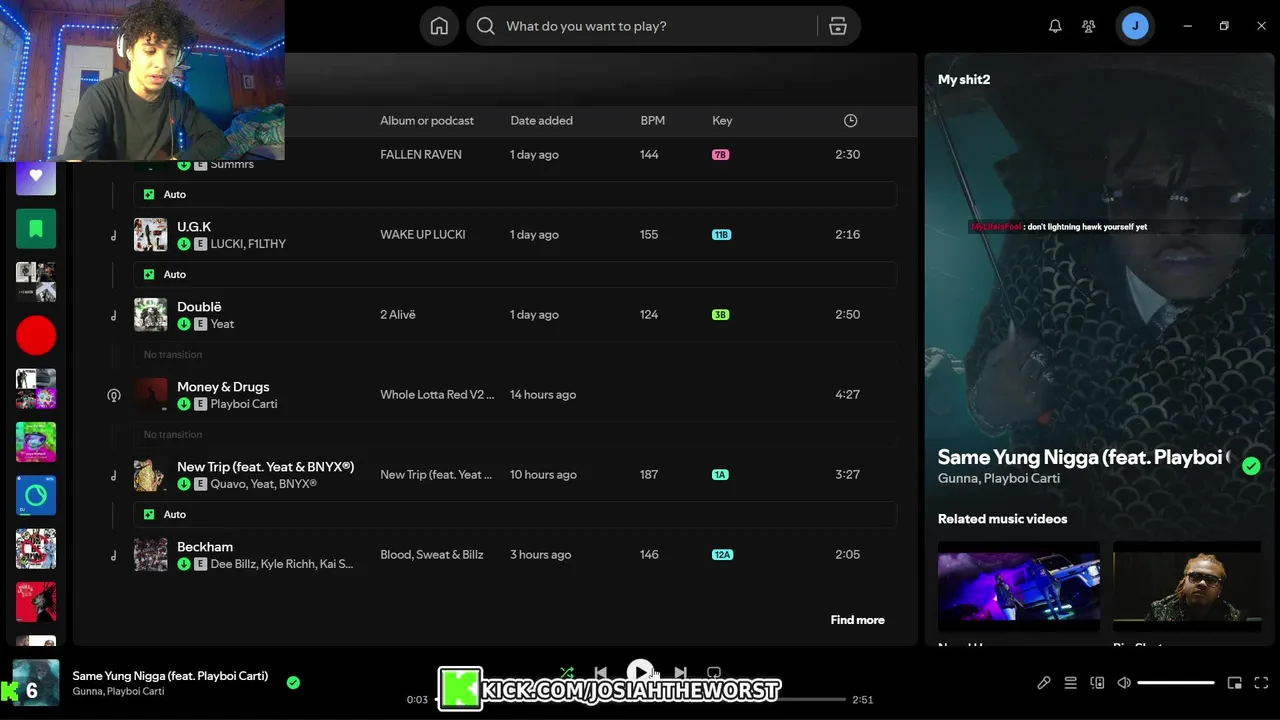1280x720 pixels.
Task: Open Gunna, Playboi Carti in bottom player bar
Action: click(118, 691)
